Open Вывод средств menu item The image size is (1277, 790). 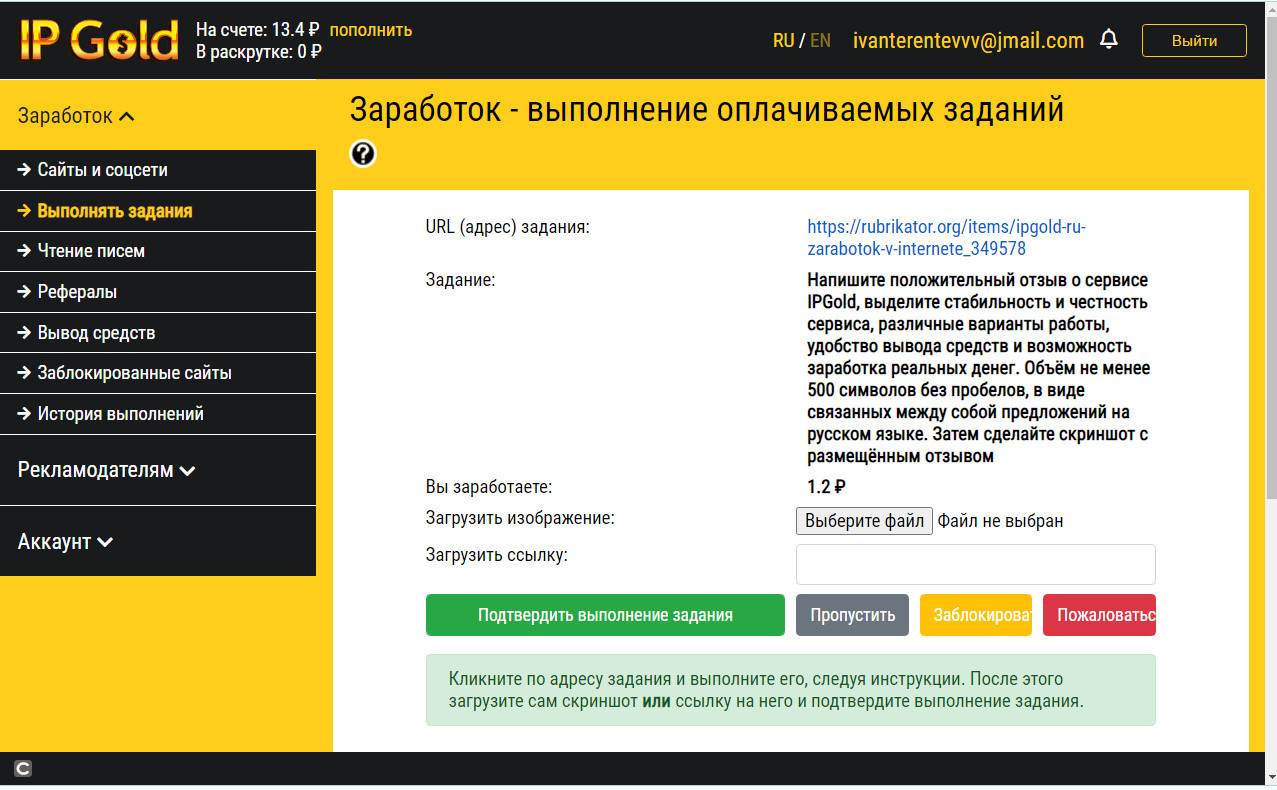click(x=158, y=333)
